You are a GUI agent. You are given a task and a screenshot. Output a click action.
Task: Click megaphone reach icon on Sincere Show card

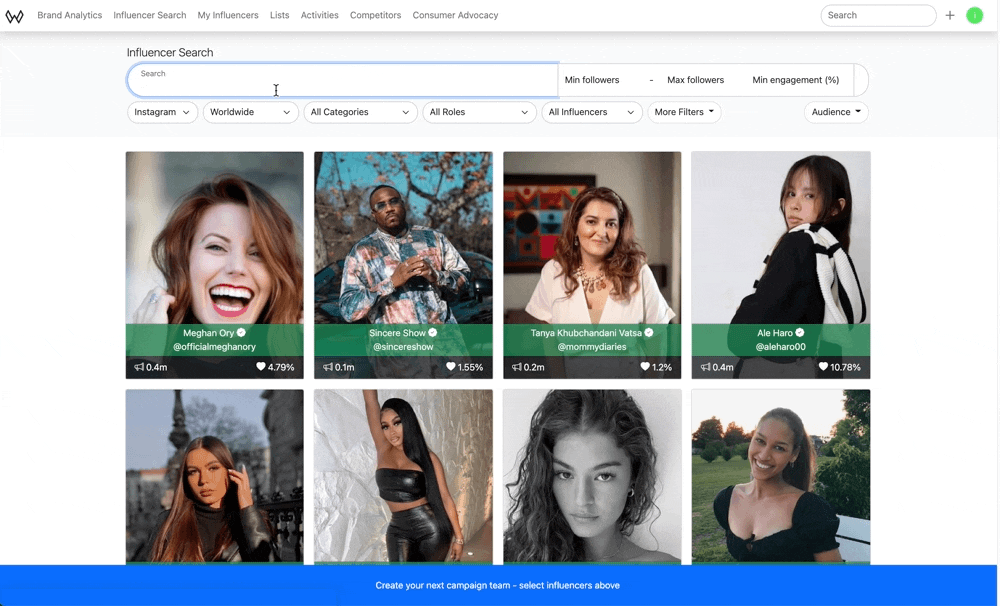click(x=327, y=367)
